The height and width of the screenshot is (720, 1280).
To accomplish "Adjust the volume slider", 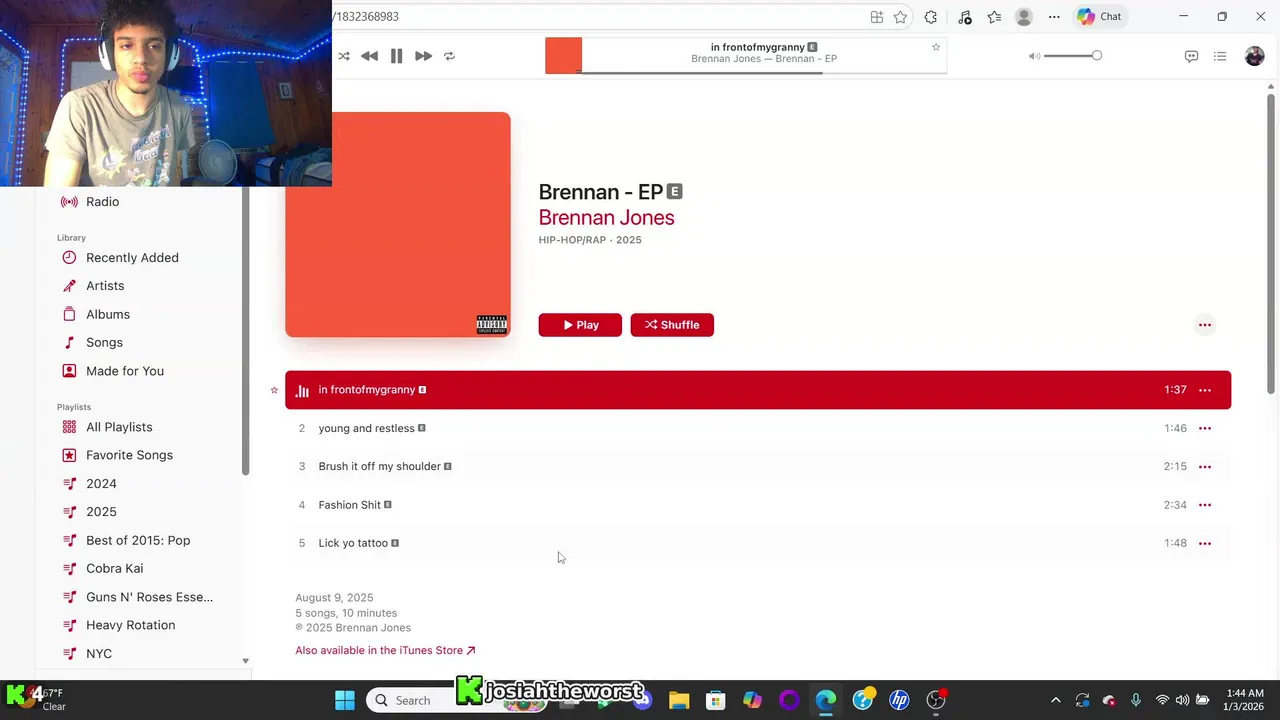I will 1072,56.
